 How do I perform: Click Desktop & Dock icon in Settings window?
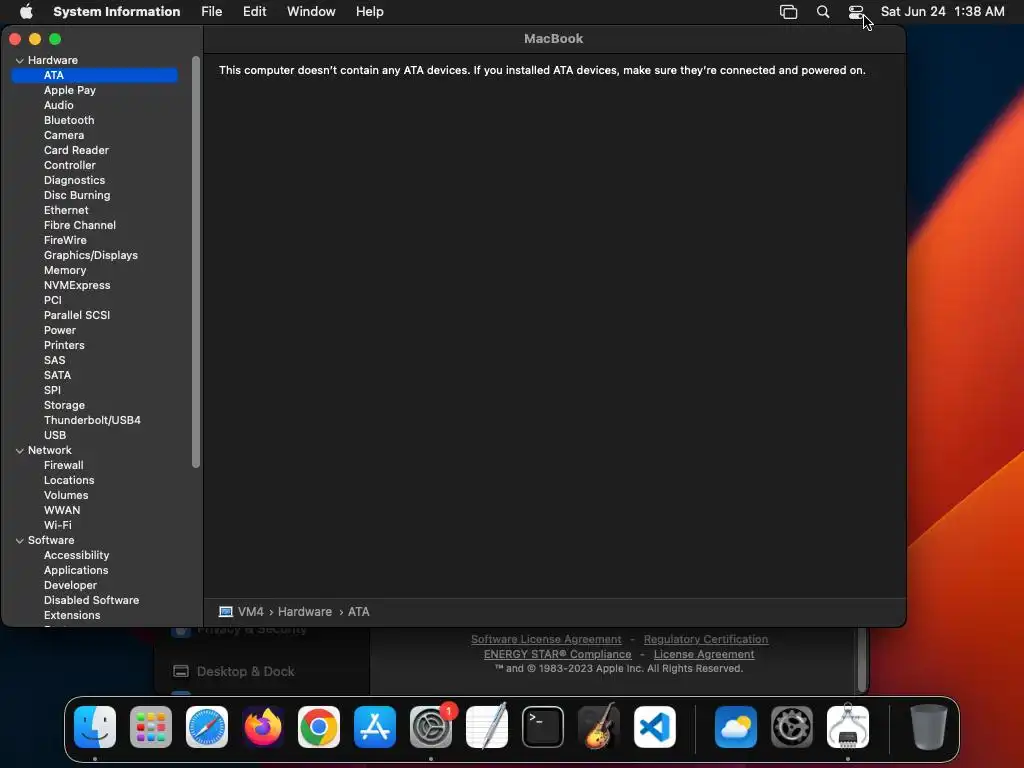pos(181,671)
